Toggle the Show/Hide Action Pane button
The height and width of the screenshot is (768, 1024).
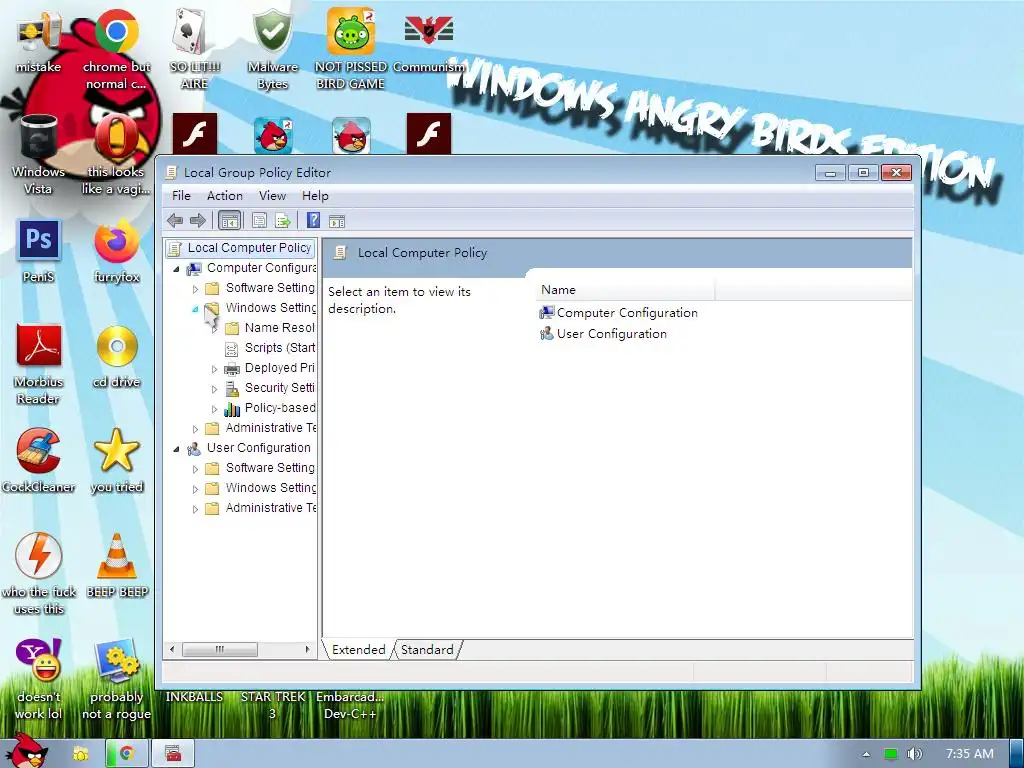pyautogui.click(x=337, y=221)
